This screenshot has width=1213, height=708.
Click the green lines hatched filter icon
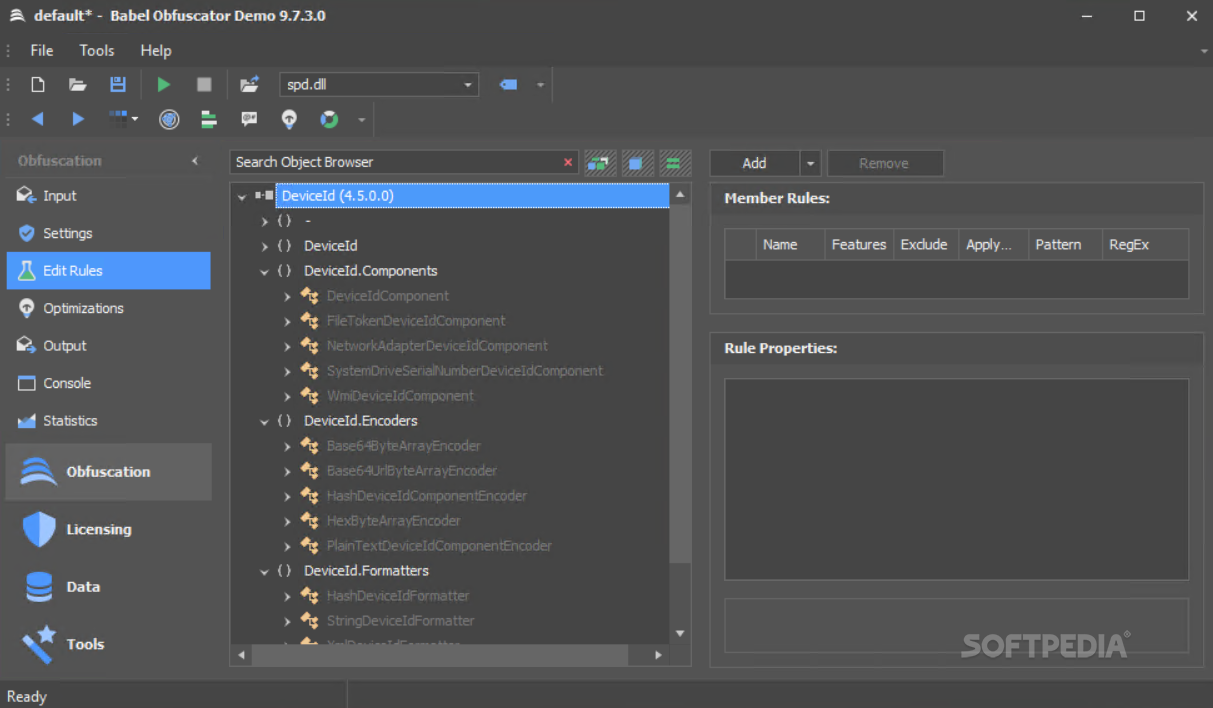tap(676, 162)
